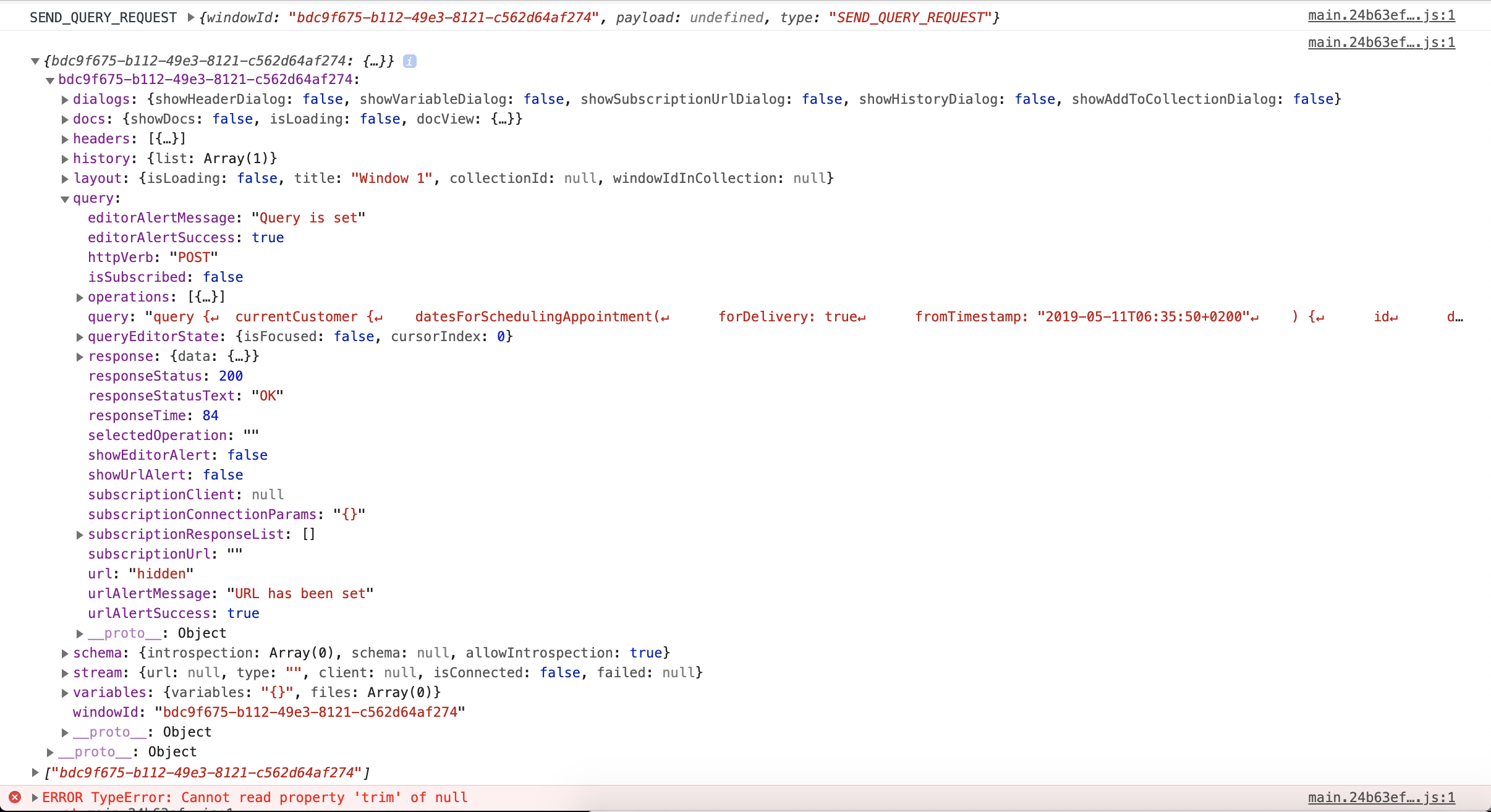Expand the layout property
Viewport: 1491px width, 812px height.
65,179
